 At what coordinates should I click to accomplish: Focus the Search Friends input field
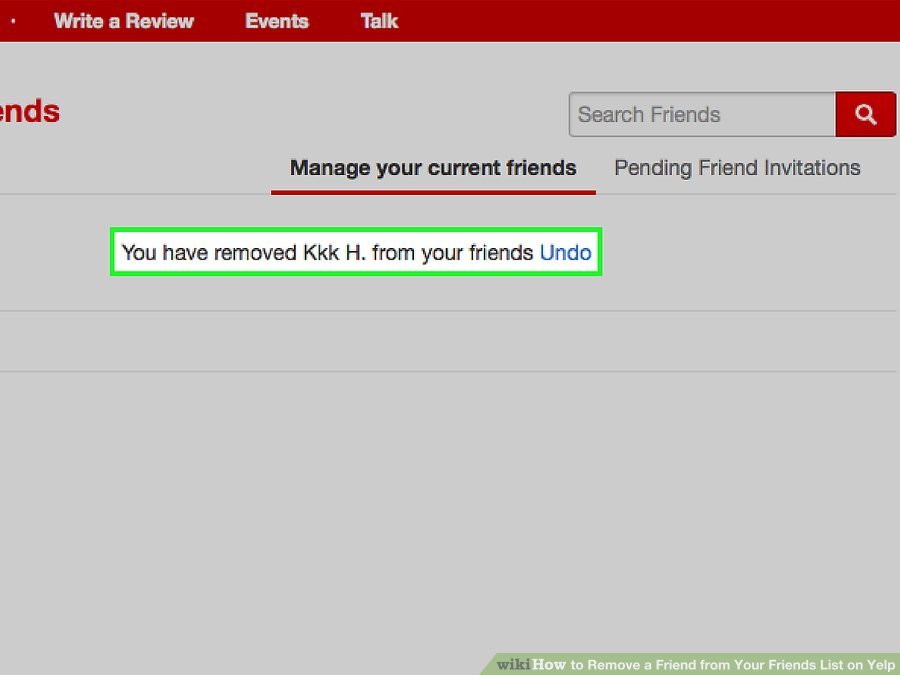[x=702, y=114]
